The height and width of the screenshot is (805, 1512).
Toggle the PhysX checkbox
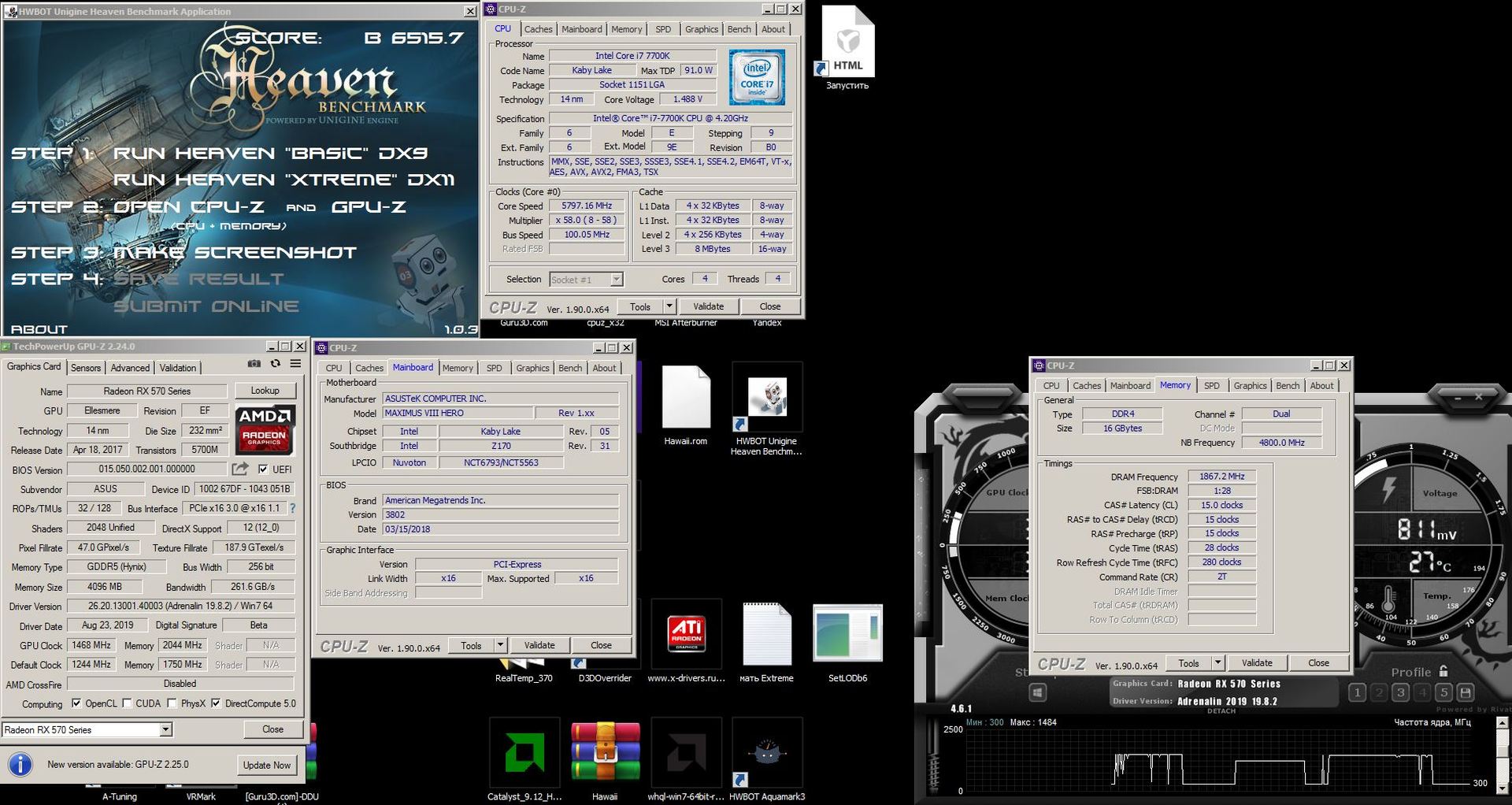point(172,703)
